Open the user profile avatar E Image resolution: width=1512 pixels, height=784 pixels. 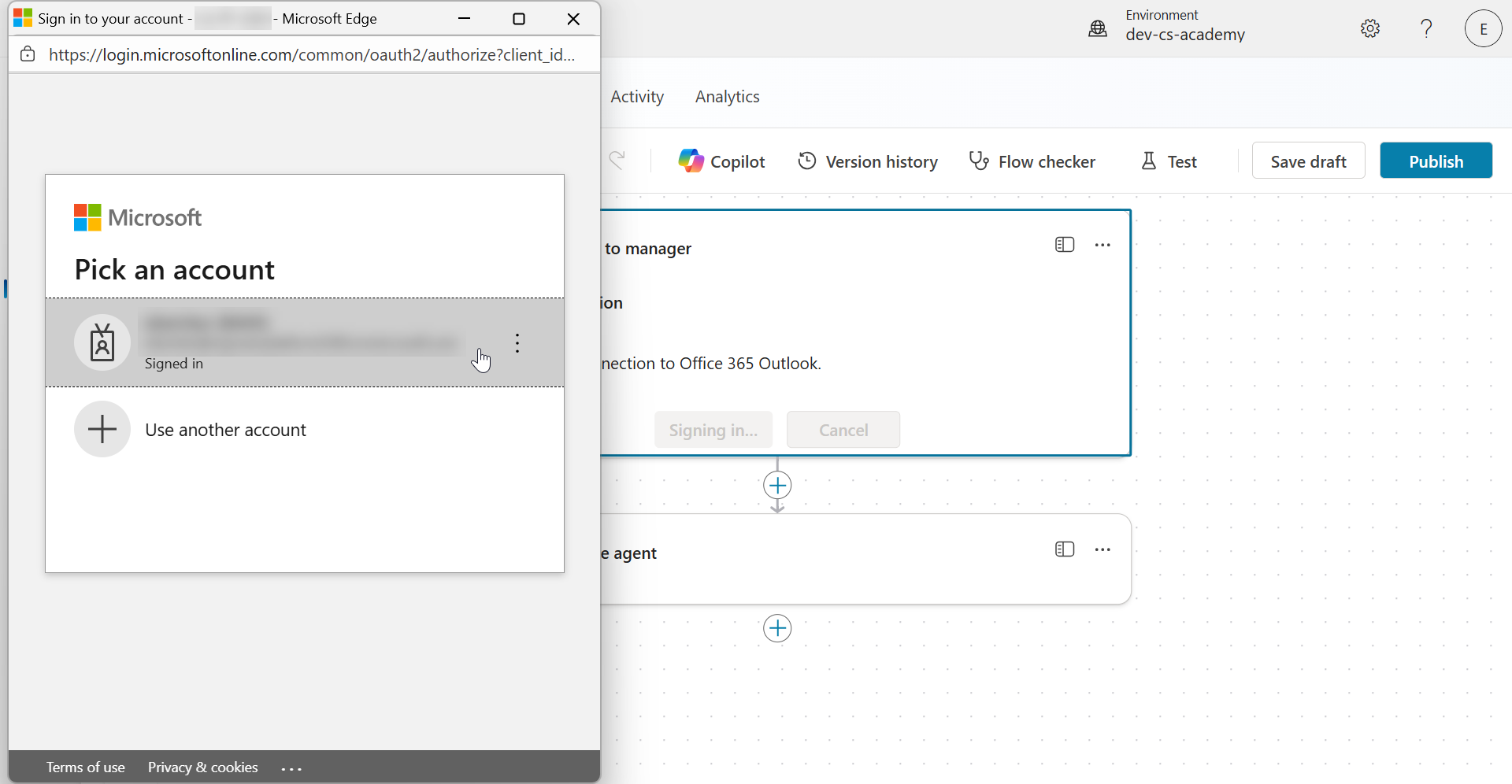coord(1483,29)
